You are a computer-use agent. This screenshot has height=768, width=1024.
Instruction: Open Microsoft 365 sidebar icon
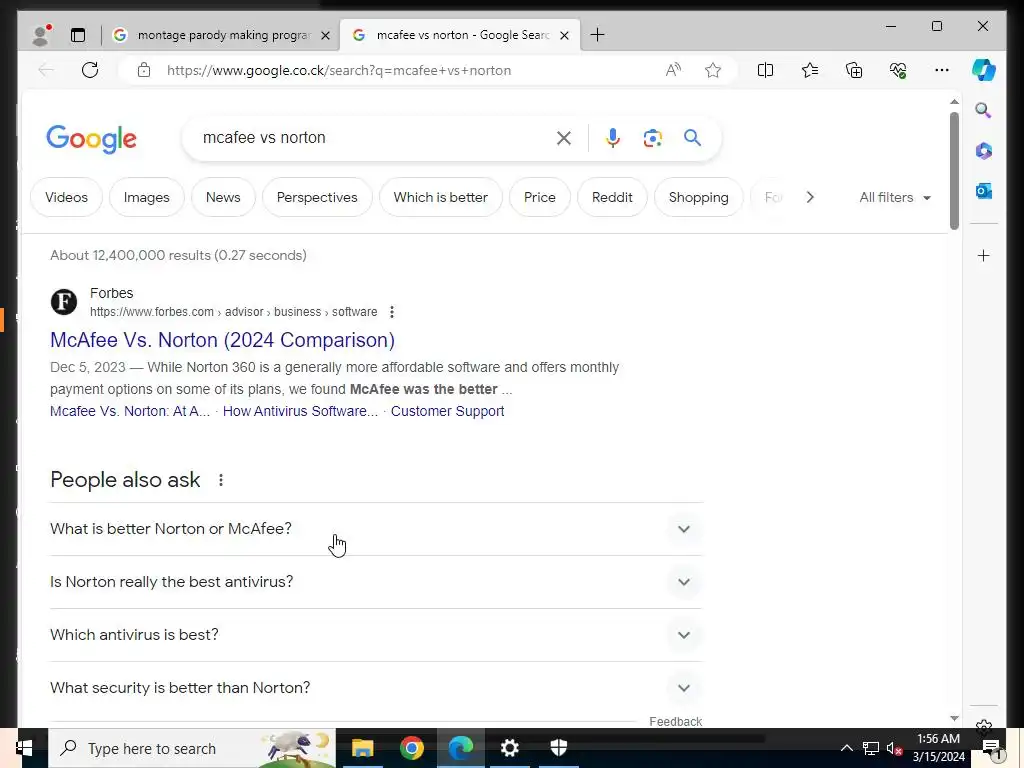point(984,151)
